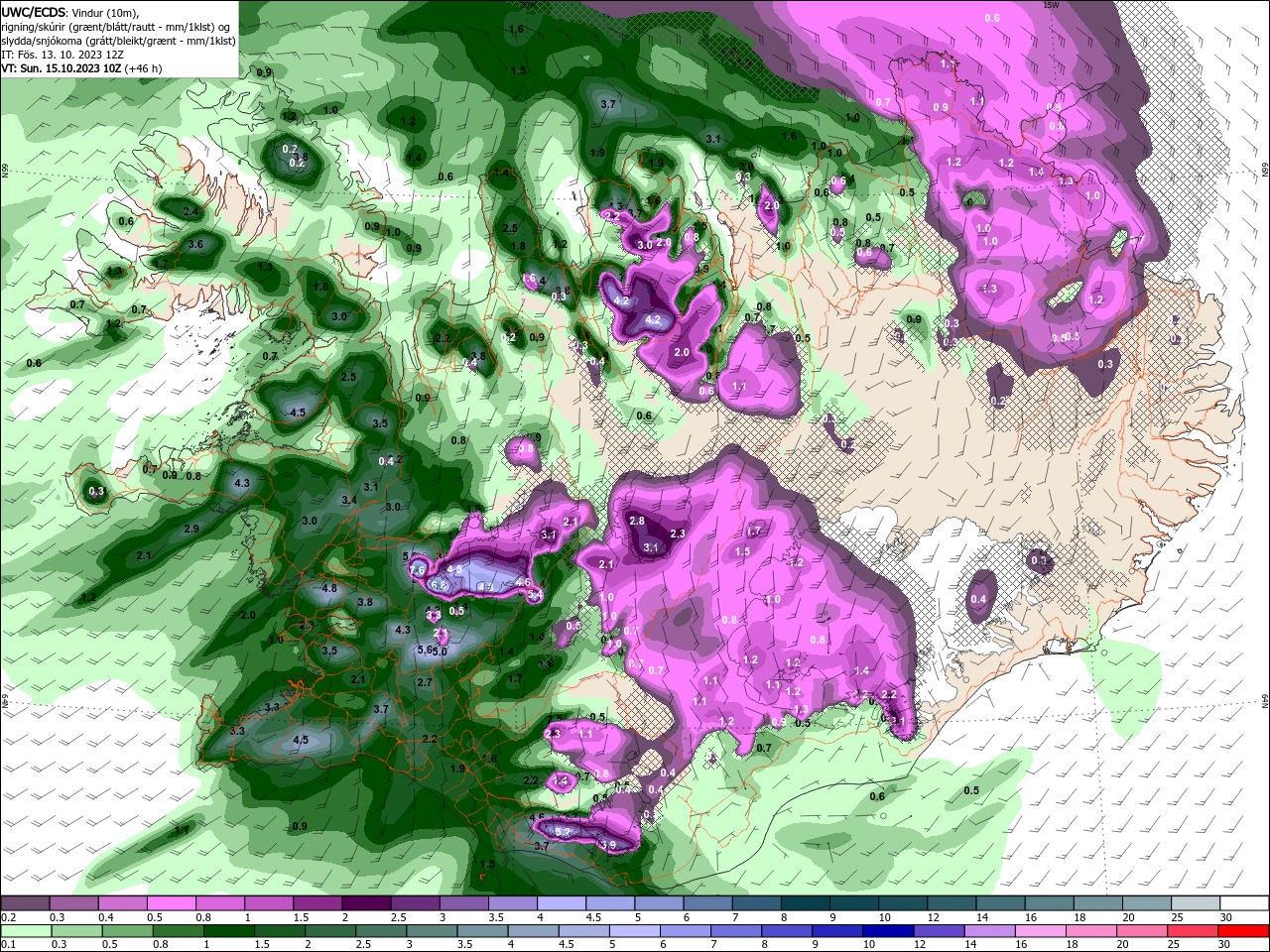This screenshot has width=1270, height=952.
Task: Pick the navy blue swatch between 10 and 12, bottom legend
Action: coord(889,931)
